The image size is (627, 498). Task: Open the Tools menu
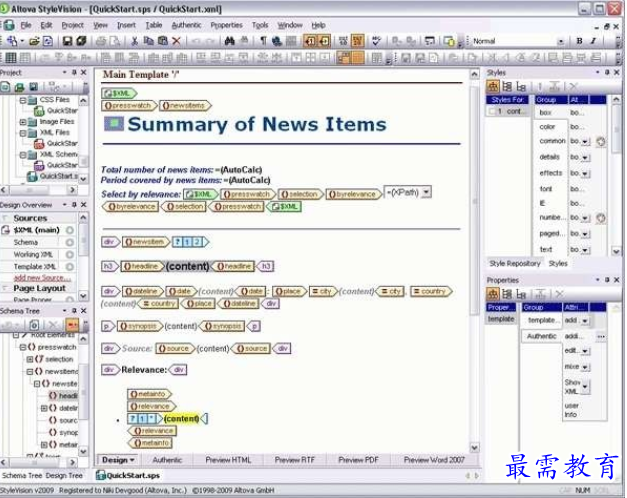pos(260,25)
